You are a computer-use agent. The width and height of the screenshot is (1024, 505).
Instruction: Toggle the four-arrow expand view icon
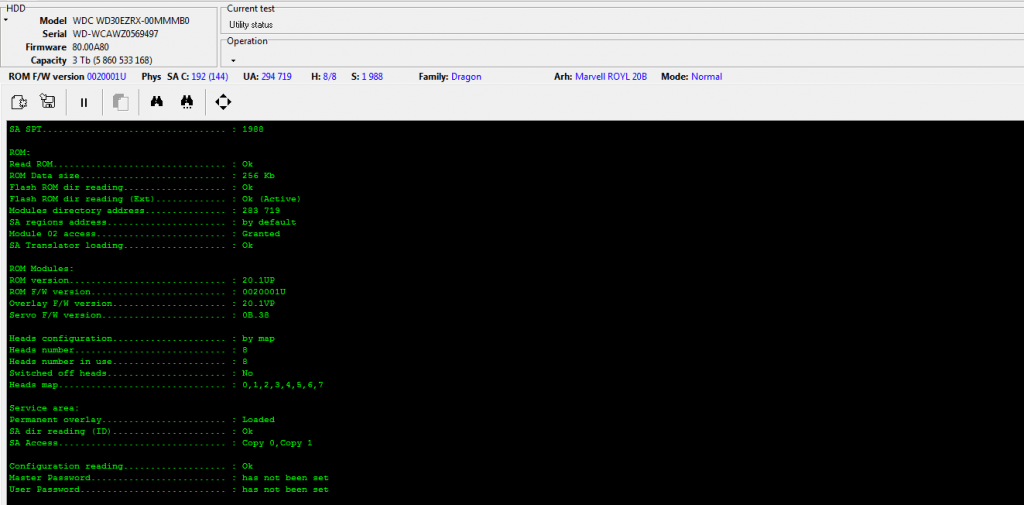(x=223, y=102)
